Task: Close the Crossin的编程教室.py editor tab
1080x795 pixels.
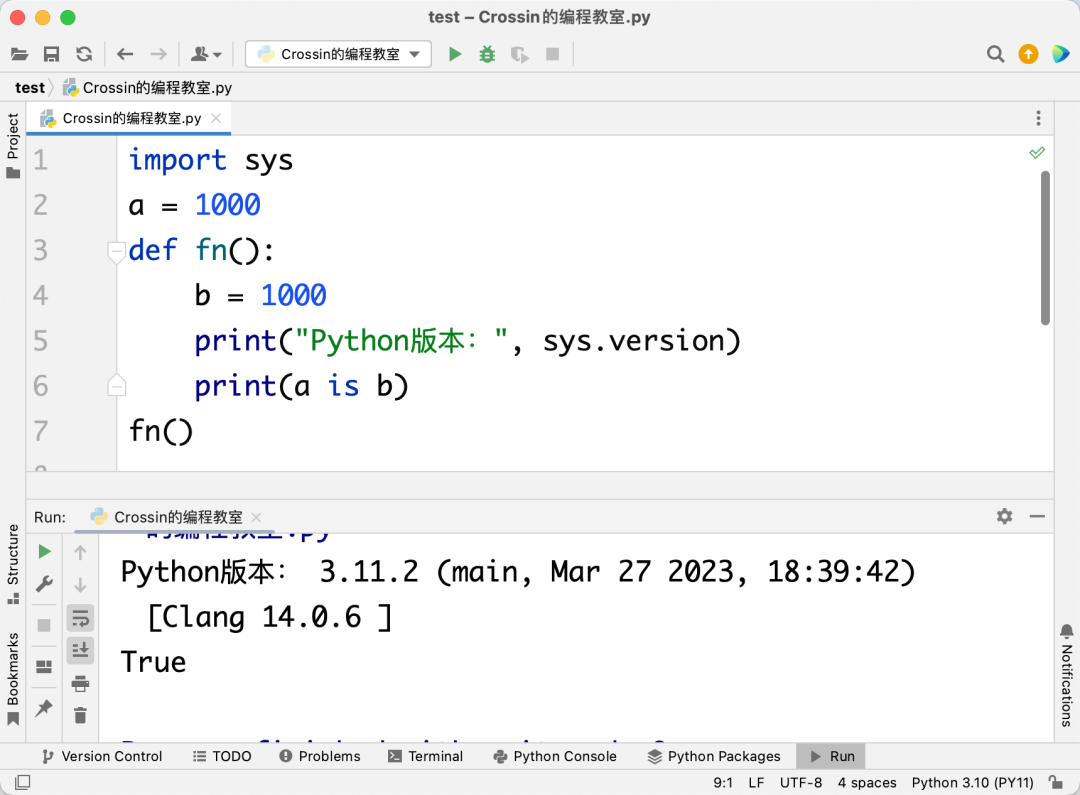Action: coord(216,118)
